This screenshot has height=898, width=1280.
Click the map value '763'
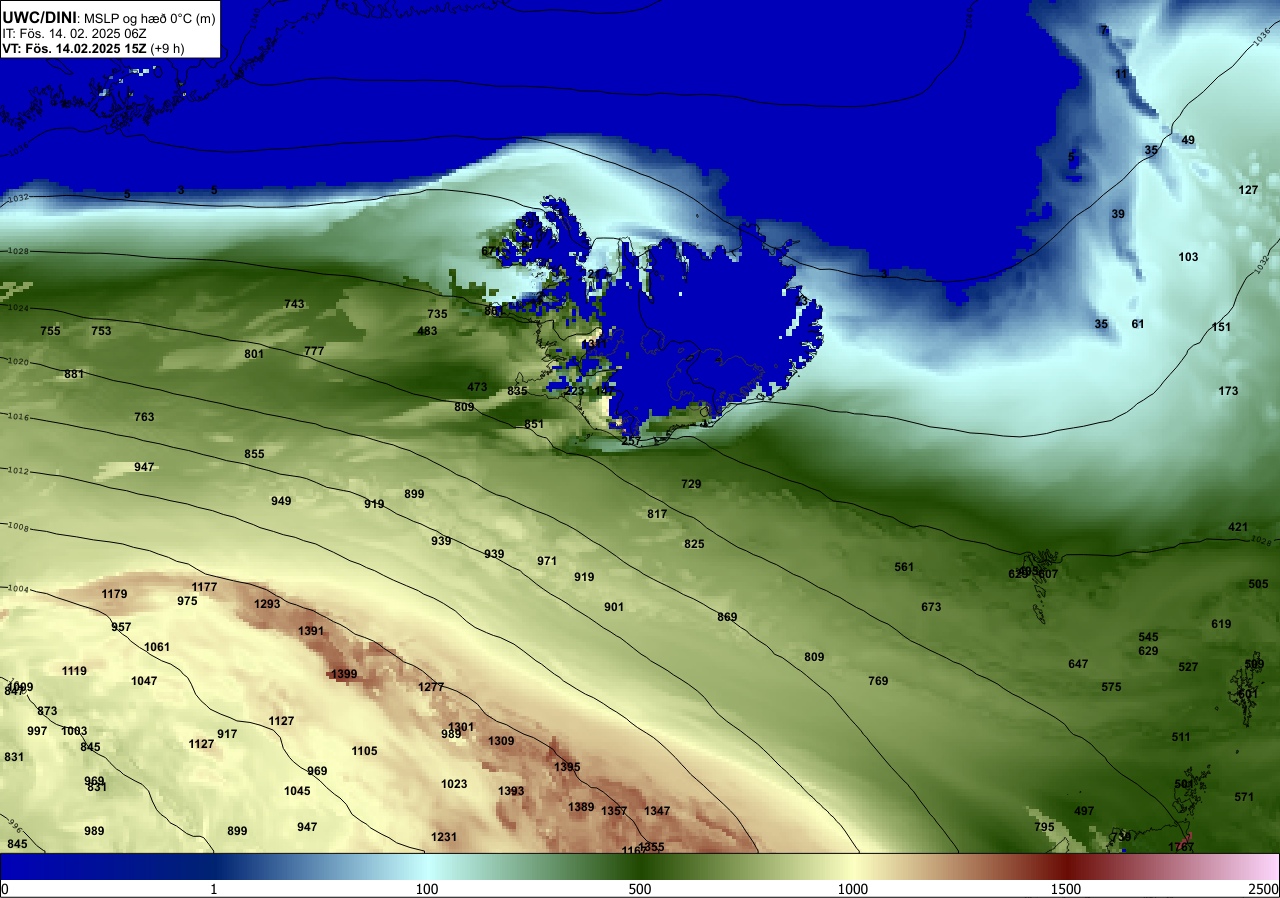(x=144, y=417)
